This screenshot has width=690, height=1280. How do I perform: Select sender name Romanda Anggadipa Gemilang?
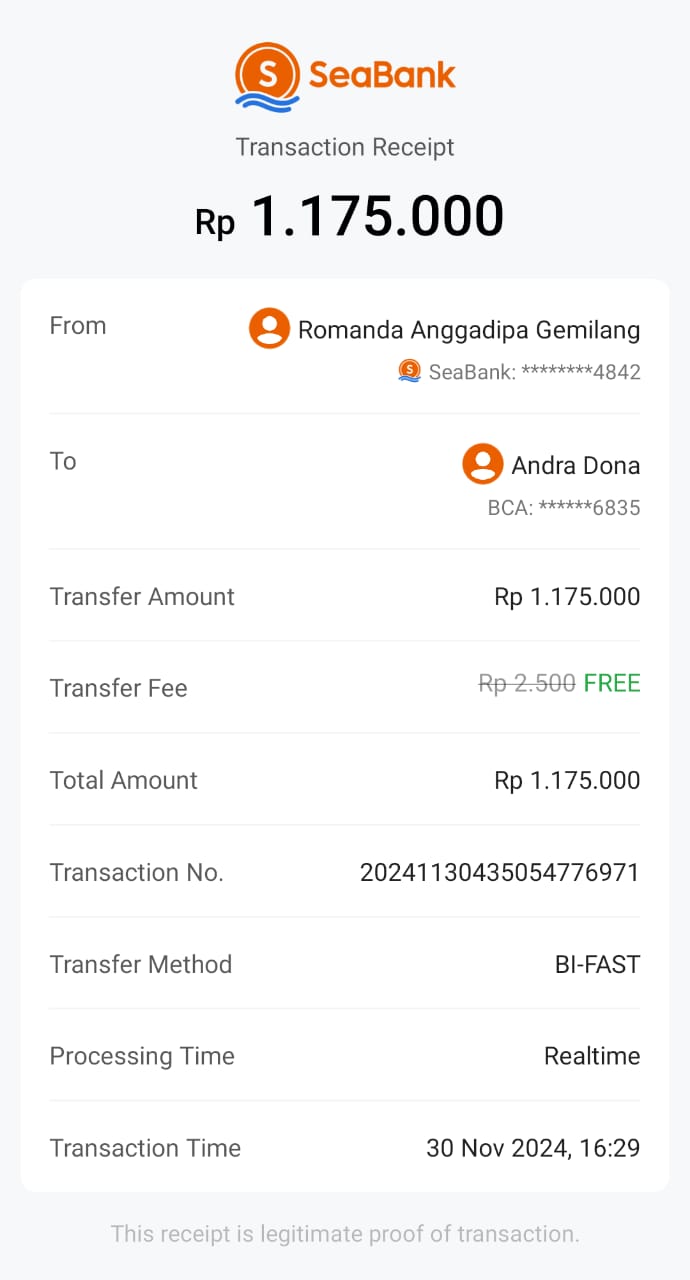tap(469, 330)
